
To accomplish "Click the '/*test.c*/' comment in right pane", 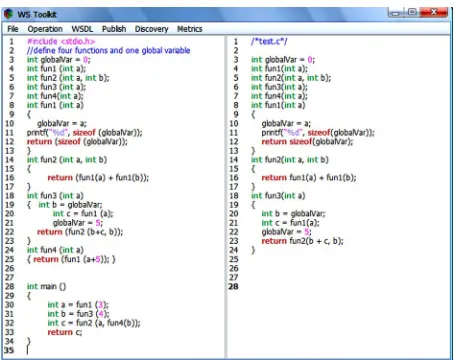I will [x=269, y=41].
